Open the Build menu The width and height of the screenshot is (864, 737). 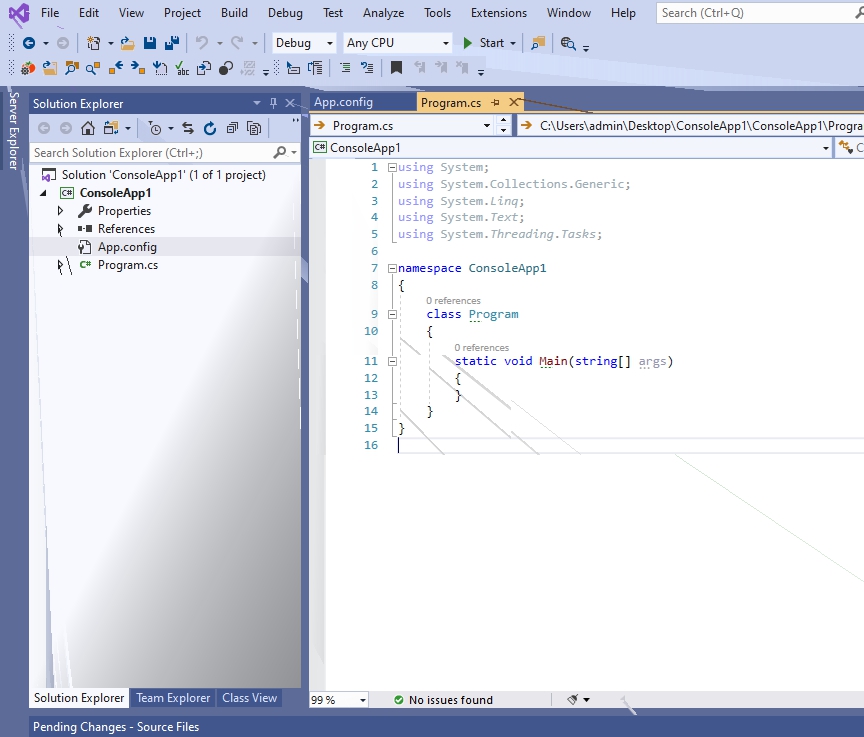pos(234,13)
